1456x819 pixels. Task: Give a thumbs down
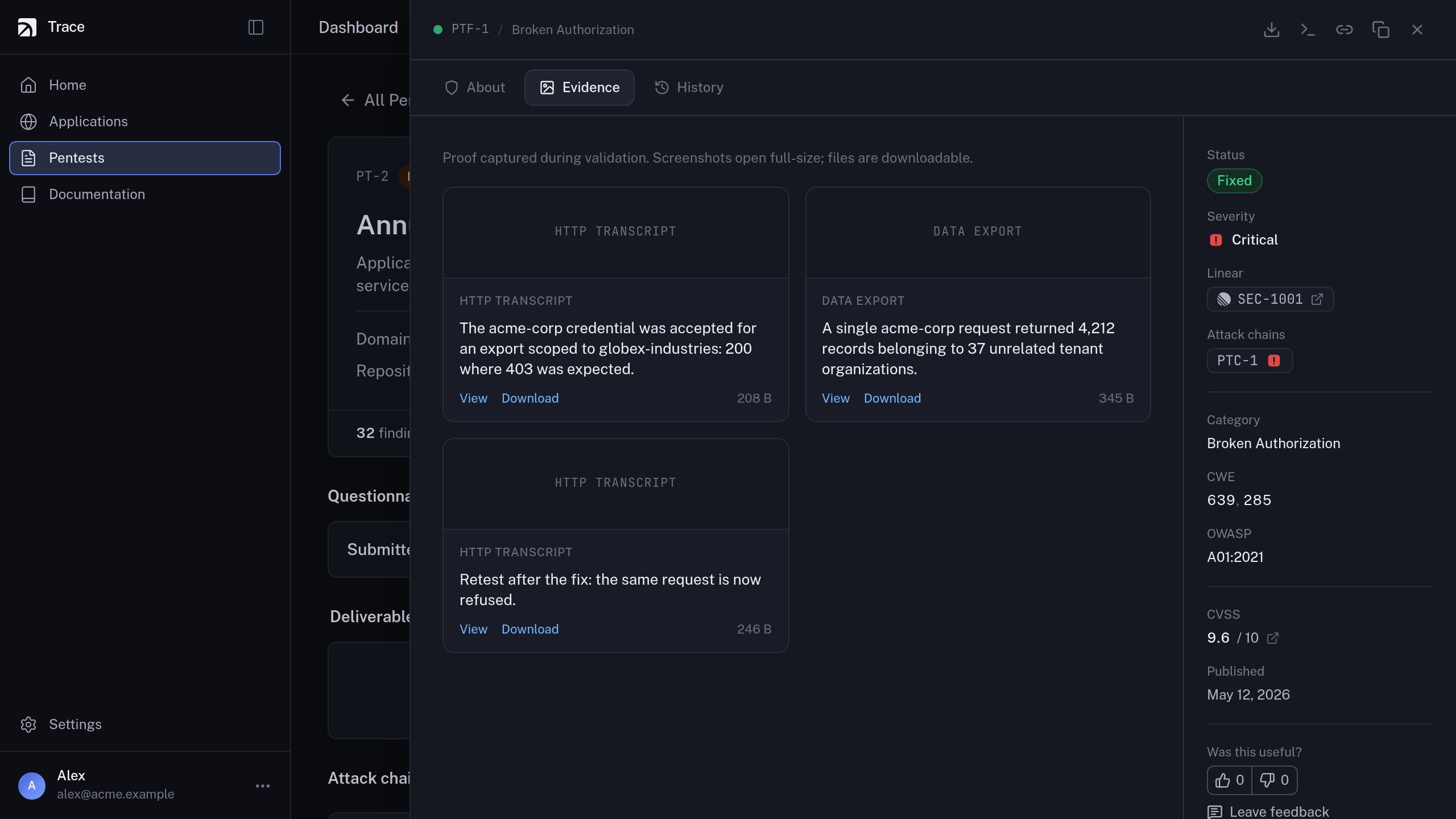[x=1275, y=780]
